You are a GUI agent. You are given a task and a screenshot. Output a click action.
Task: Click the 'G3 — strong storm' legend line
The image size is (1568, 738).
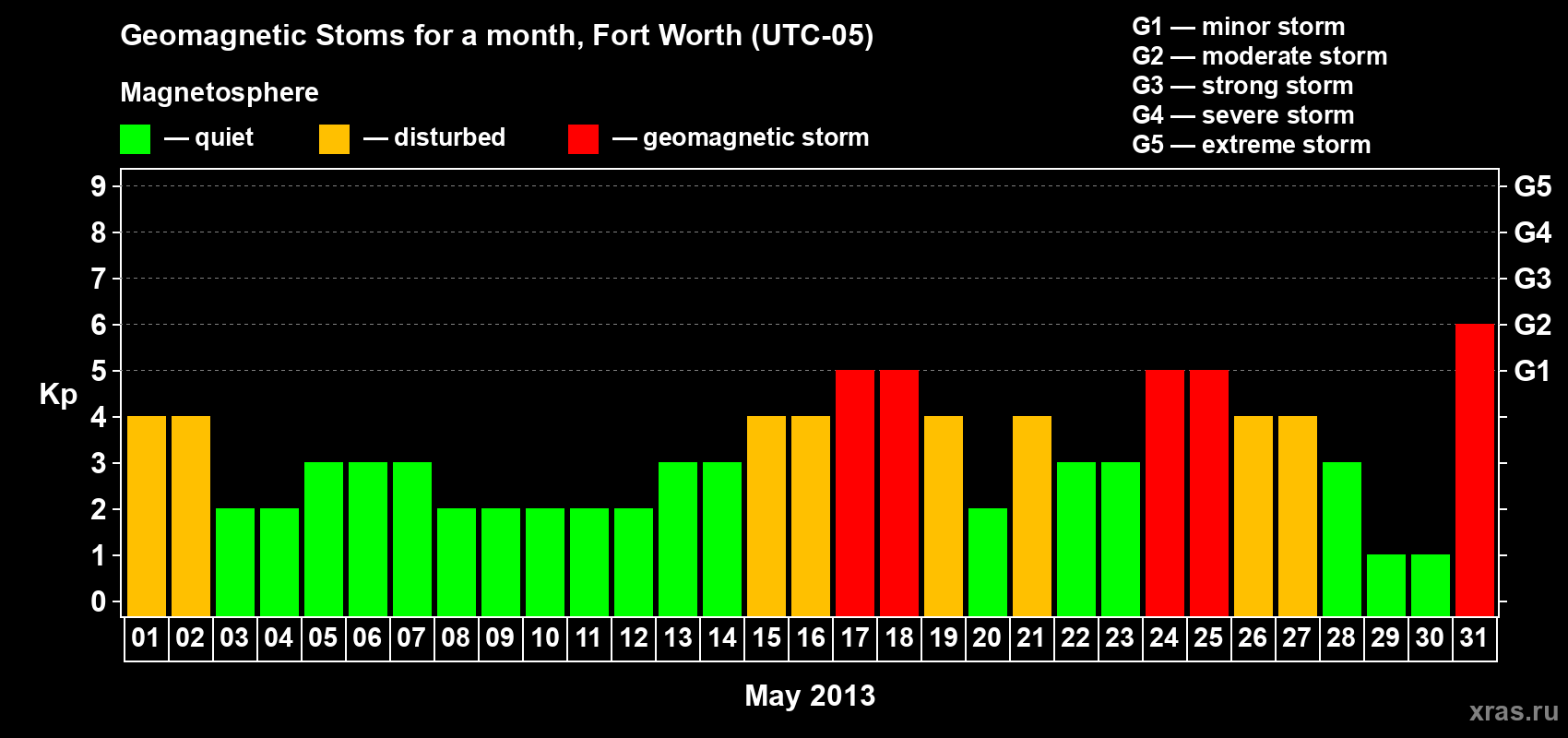pyautogui.click(x=1242, y=86)
